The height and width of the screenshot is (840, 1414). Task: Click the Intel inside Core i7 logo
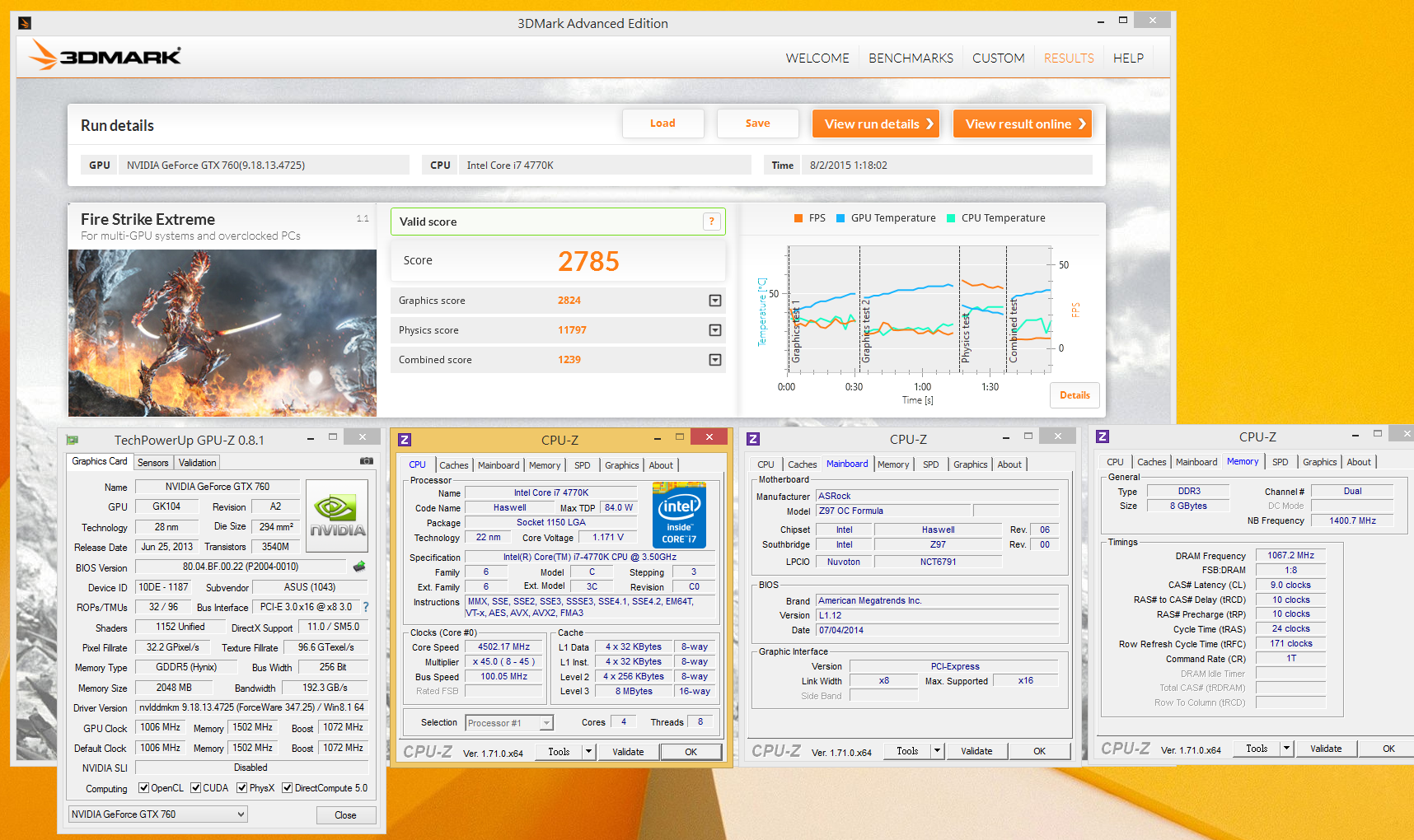(679, 515)
